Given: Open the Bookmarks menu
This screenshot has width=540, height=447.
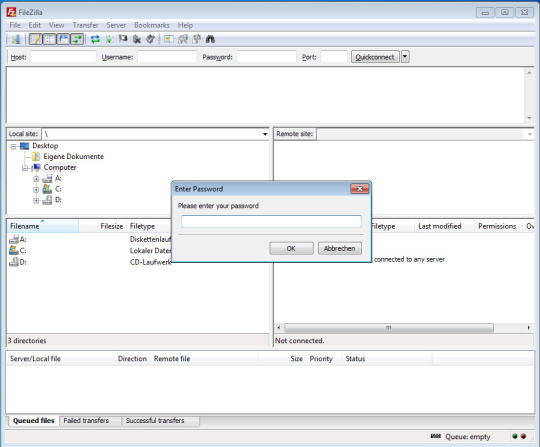Looking at the screenshot, I should click(x=152, y=25).
